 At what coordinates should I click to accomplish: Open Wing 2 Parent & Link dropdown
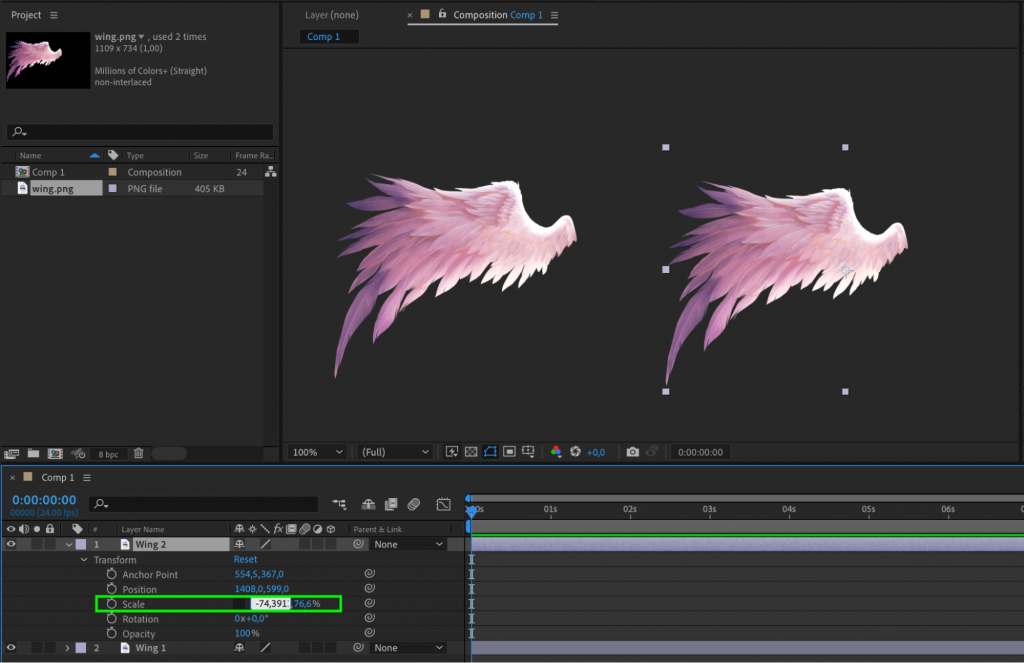coord(408,544)
